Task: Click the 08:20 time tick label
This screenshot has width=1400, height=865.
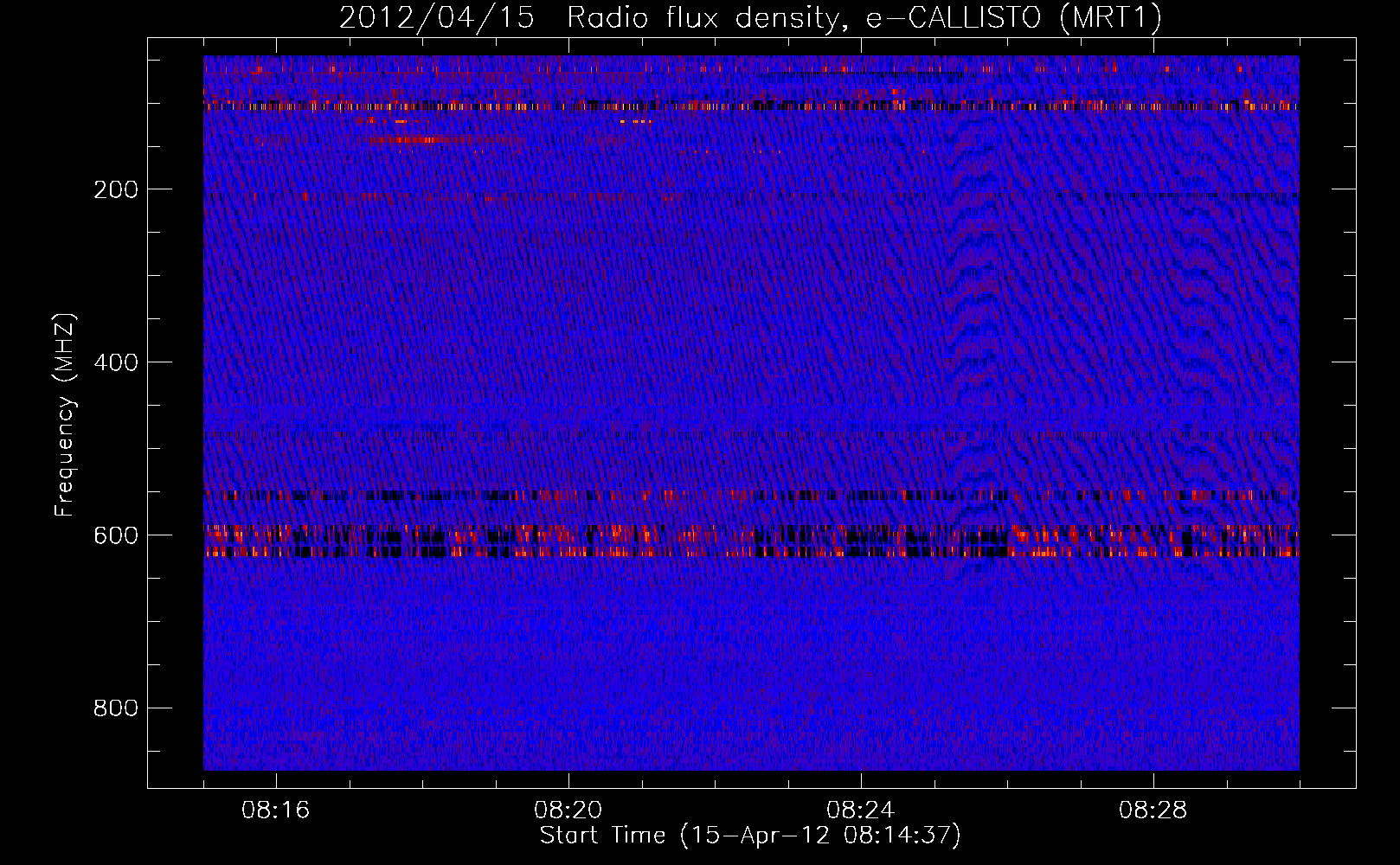Action: [x=568, y=811]
